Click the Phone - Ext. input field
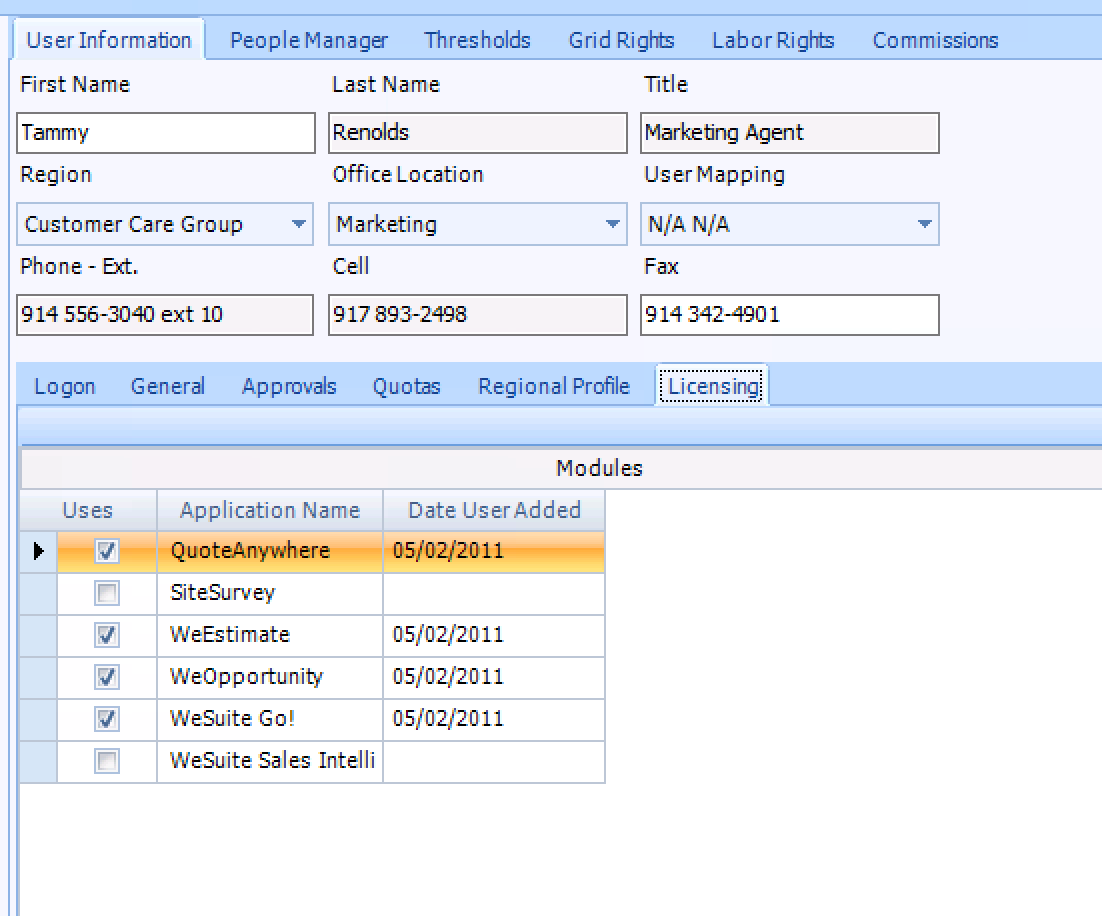The image size is (1102, 916). [165, 314]
